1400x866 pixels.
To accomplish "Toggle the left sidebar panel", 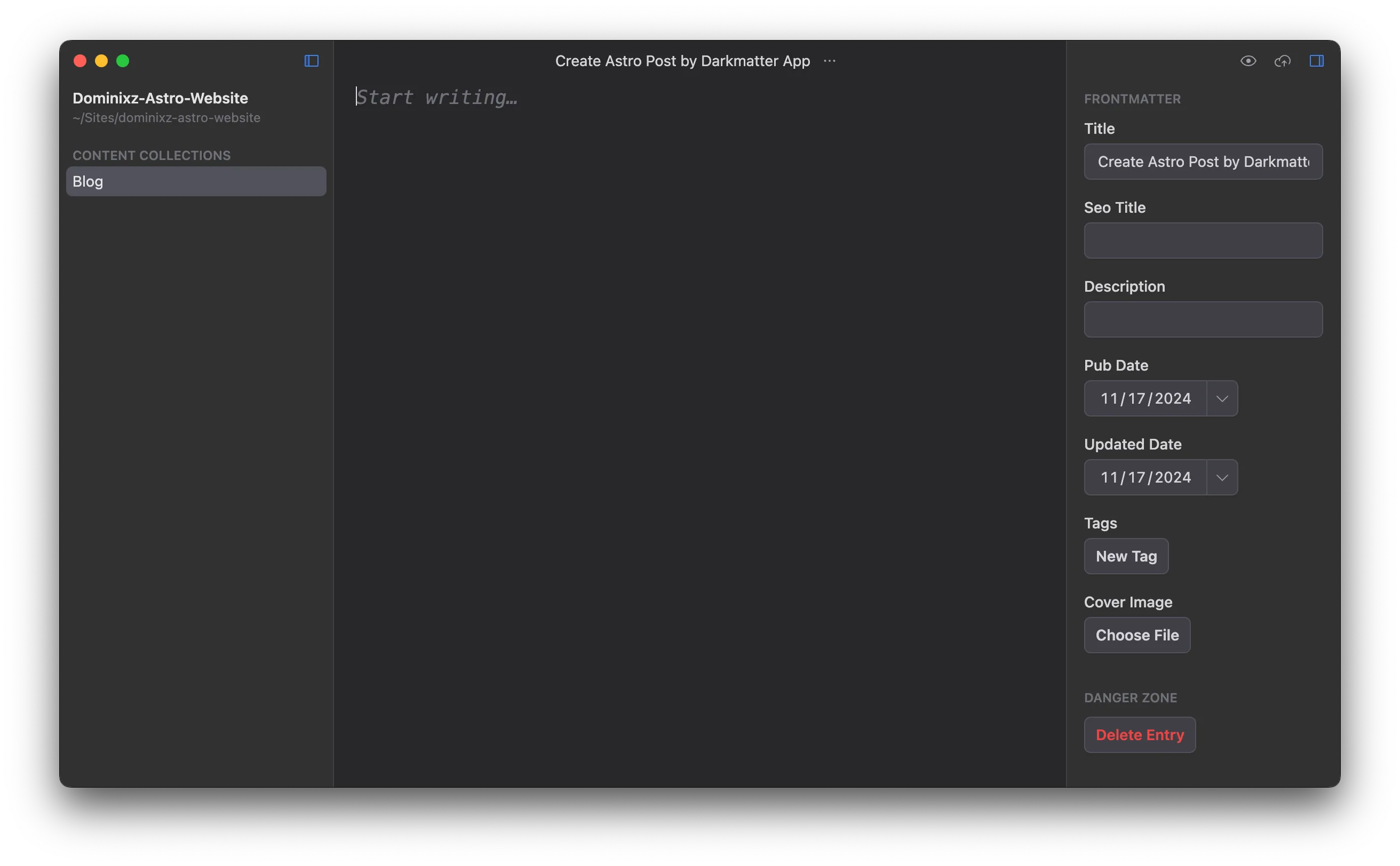I will click(311, 61).
